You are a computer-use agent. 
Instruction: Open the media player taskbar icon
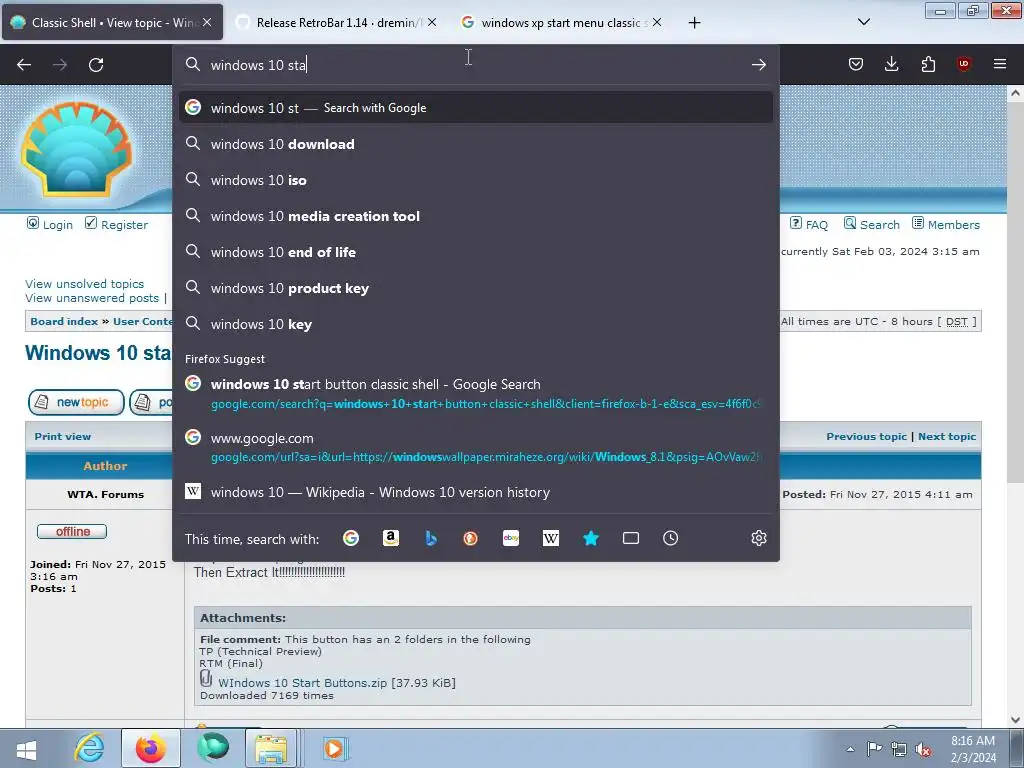tap(334, 748)
